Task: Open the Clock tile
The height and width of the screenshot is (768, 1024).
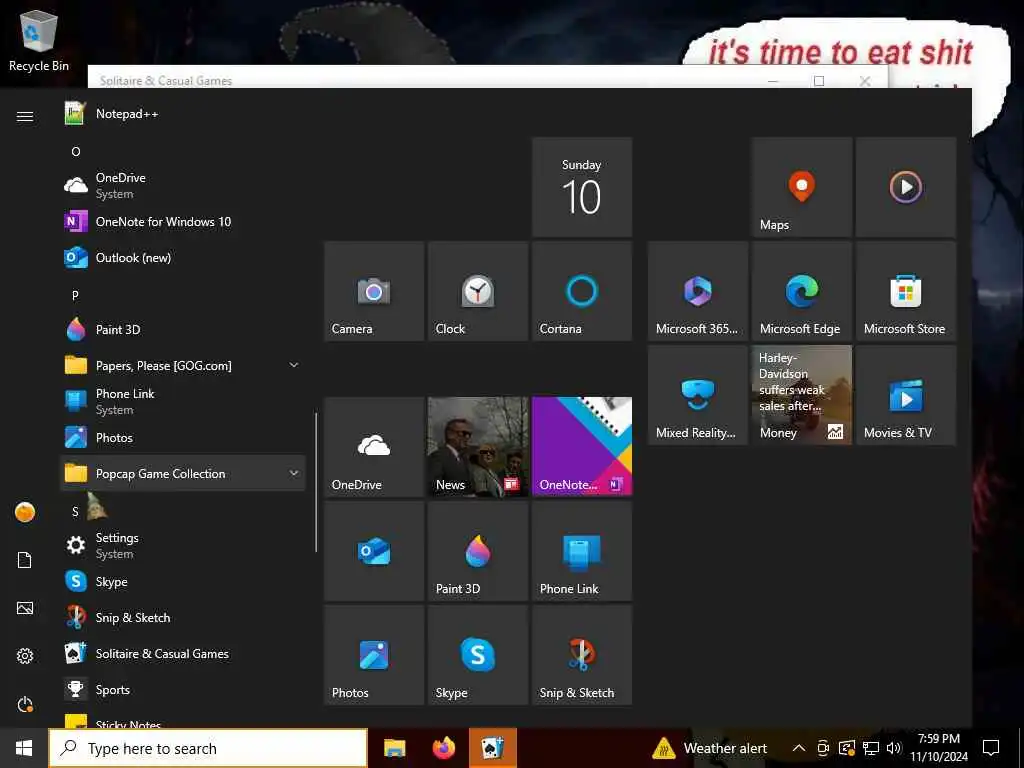Action: (478, 291)
